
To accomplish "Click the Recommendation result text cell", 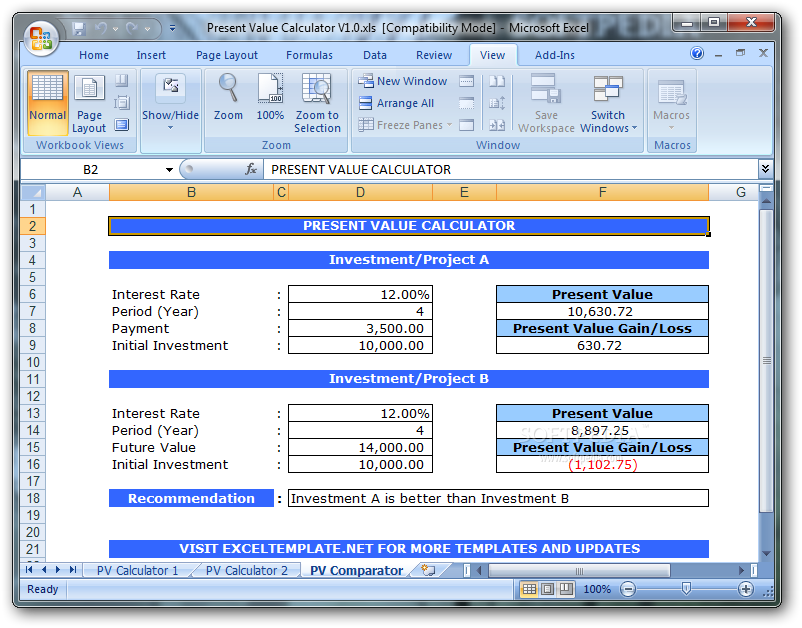I will 498,498.
